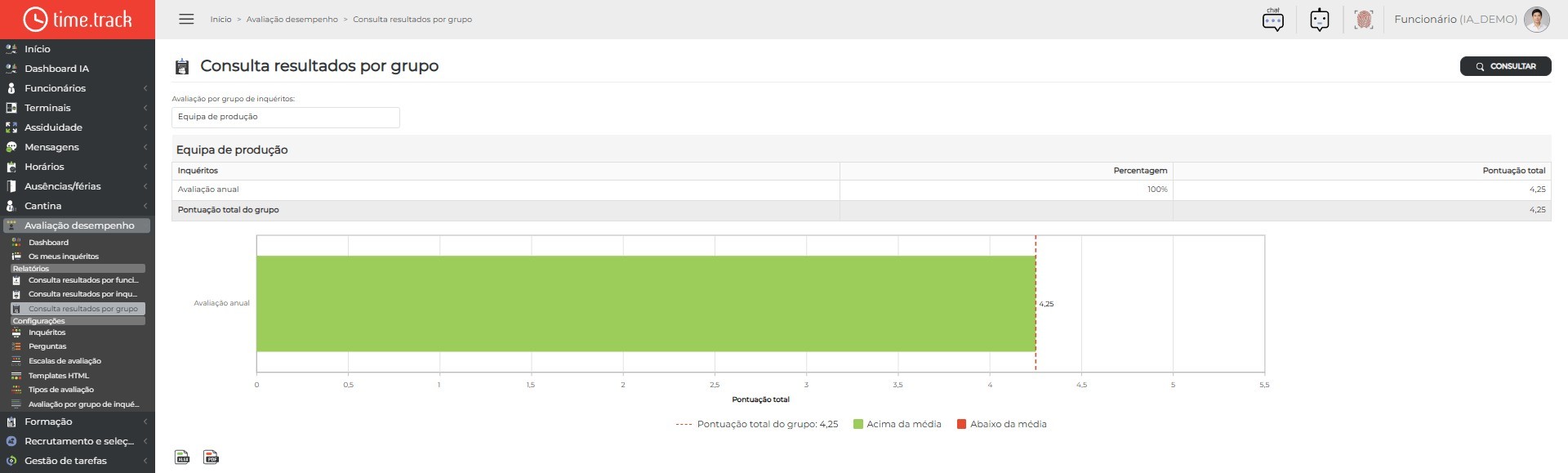Click the Avaliação anual table row
Image resolution: width=1568 pixels, height=473 pixels.
click(861, 190)
